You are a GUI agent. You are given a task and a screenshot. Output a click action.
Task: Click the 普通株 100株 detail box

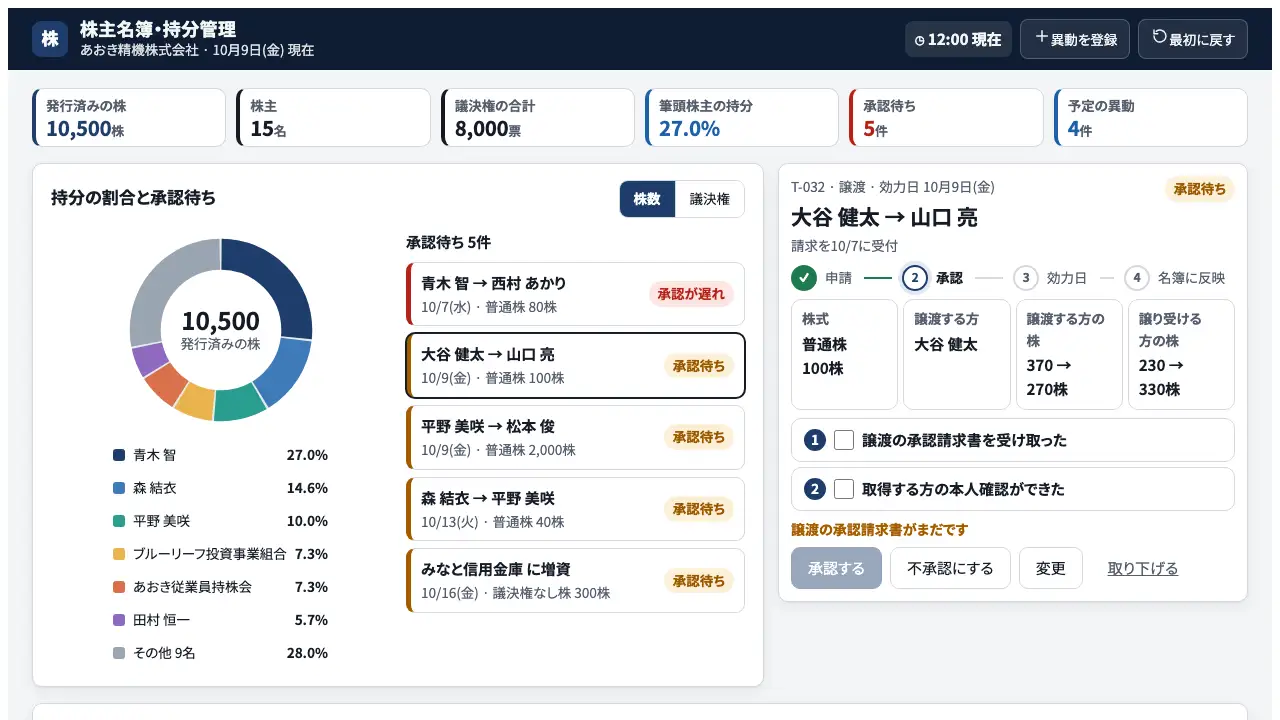click(x=844, y=355)
